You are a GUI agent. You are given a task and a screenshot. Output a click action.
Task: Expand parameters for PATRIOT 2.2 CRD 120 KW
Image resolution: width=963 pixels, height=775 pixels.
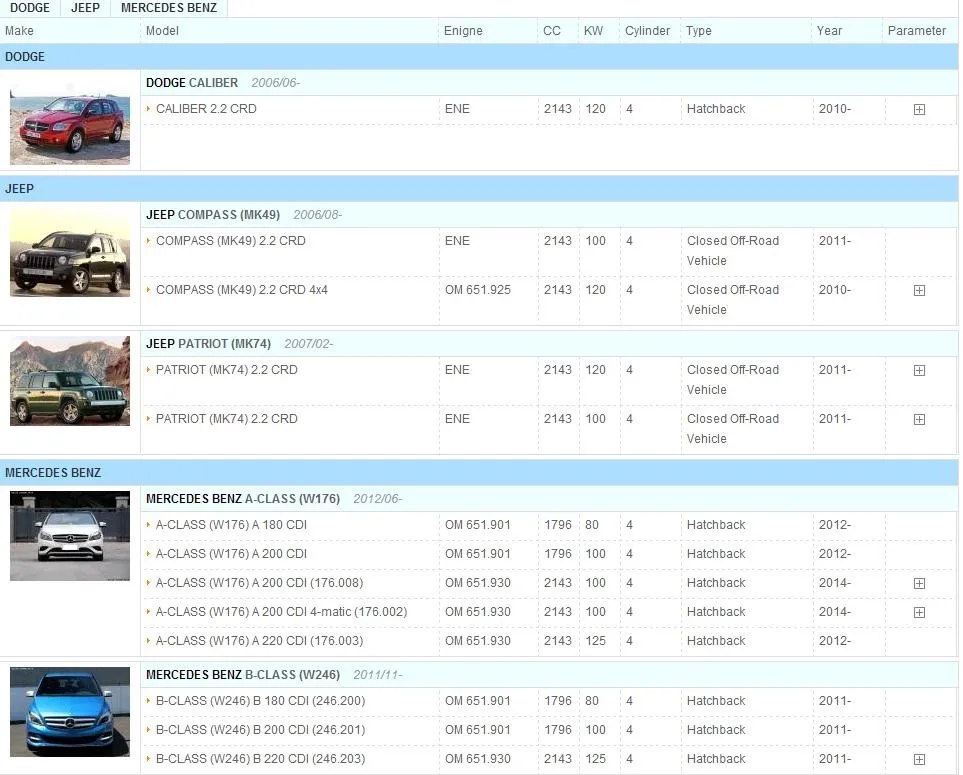(919, 370)
